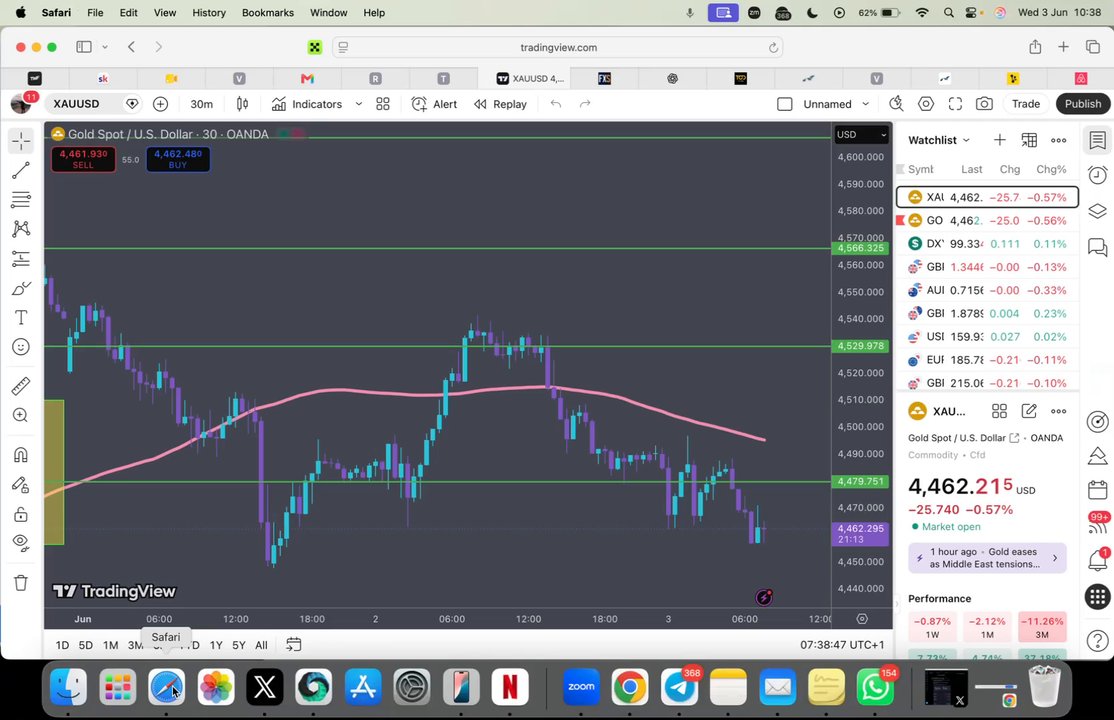Open the Unnamed layout setup square
The height and width of the screenshot is (720, 1114).
(785, 104)
